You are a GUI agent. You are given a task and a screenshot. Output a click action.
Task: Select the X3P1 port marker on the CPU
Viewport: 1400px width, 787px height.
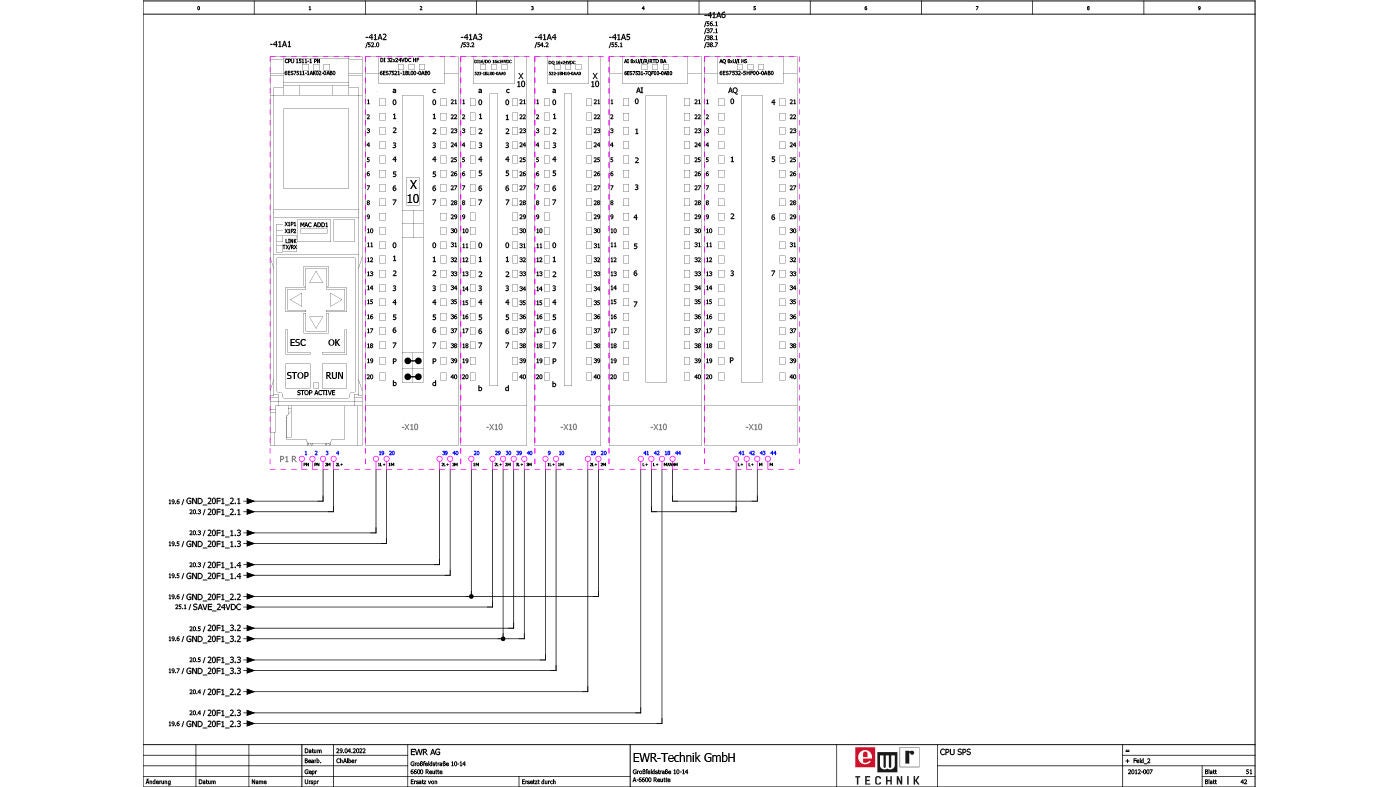[x=290, y=225]
